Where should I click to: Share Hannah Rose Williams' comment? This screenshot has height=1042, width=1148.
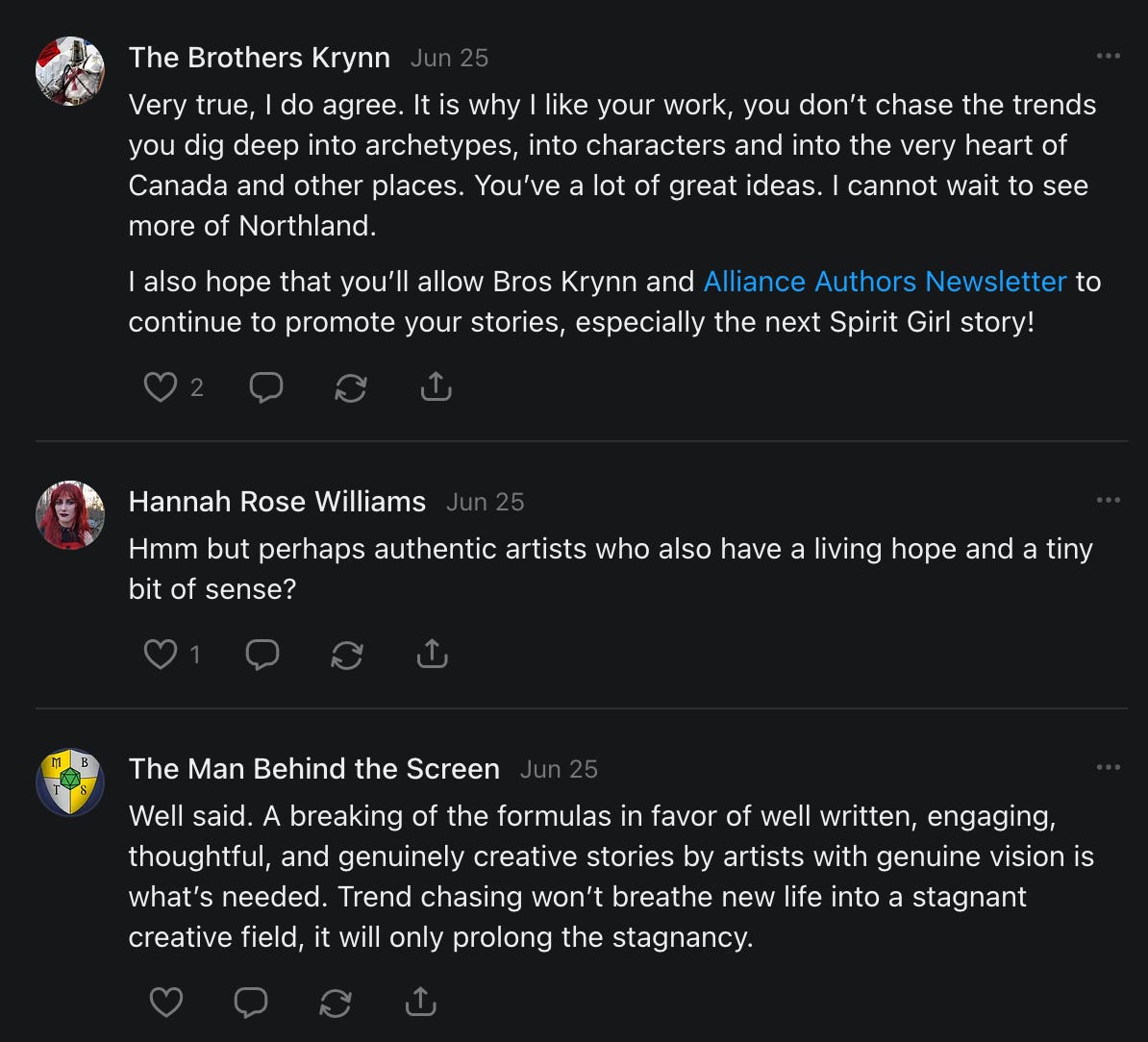(432, 655)
